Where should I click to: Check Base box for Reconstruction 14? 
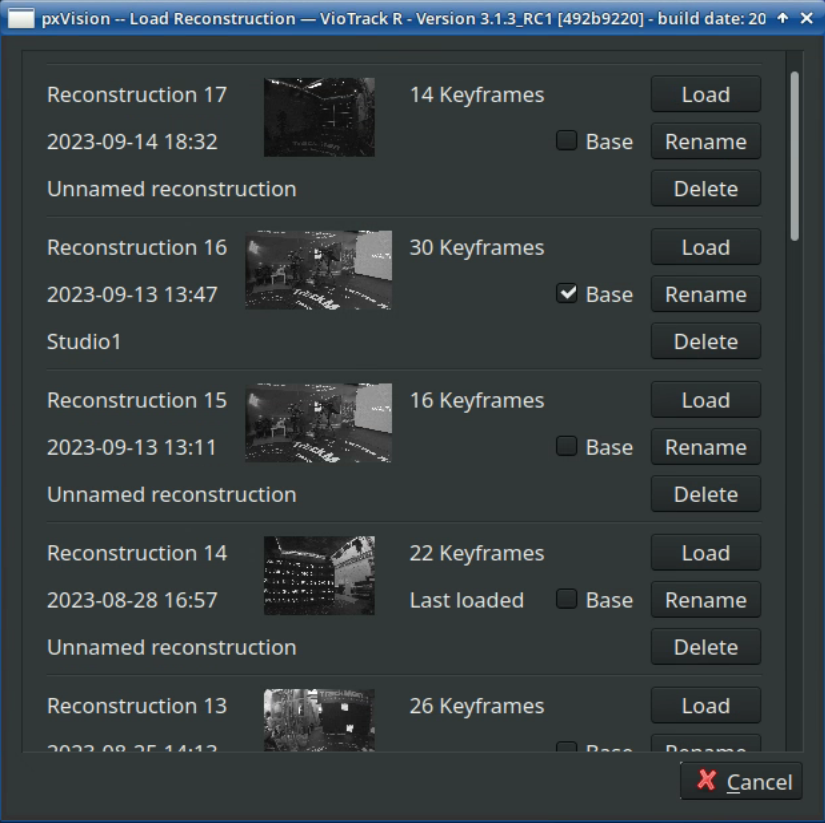click(x=567, y=600)
